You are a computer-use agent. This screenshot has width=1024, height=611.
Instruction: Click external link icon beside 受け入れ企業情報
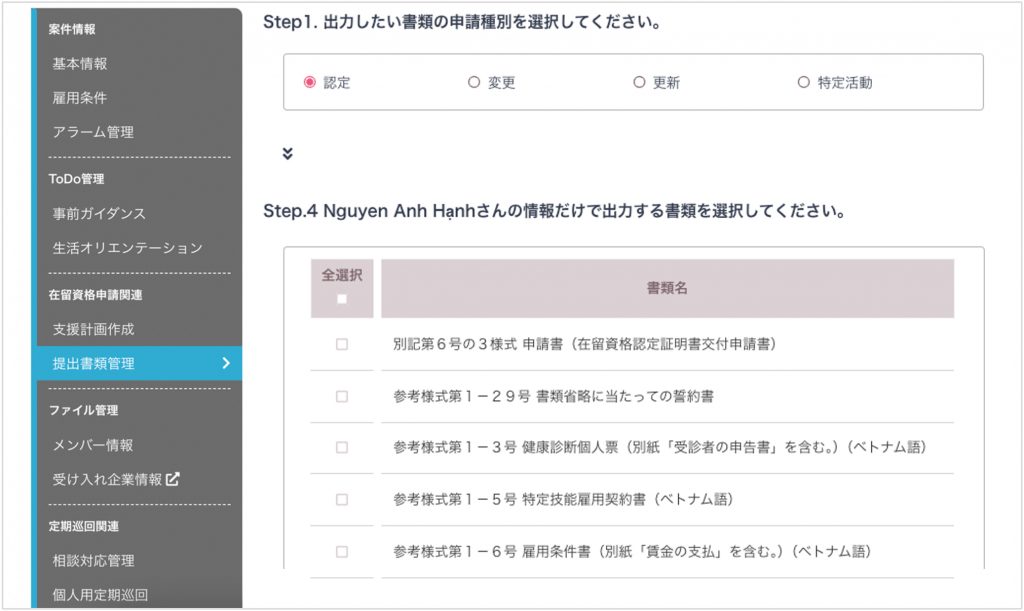tap(173, 479)
